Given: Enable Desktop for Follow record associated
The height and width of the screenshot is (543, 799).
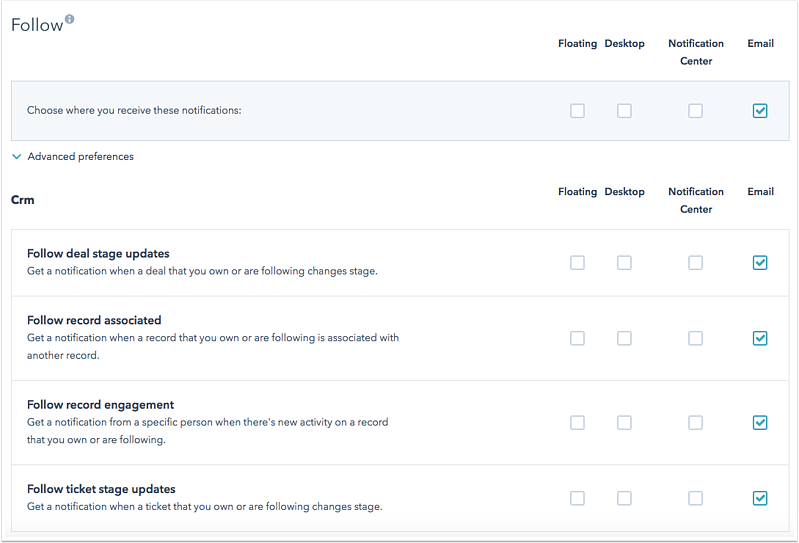Looking at the screenshot, I should click(624, 339).
